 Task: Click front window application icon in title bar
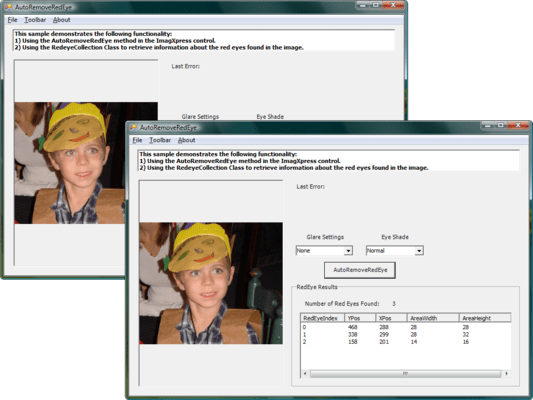pyautogui.click(x=133, y=127)
